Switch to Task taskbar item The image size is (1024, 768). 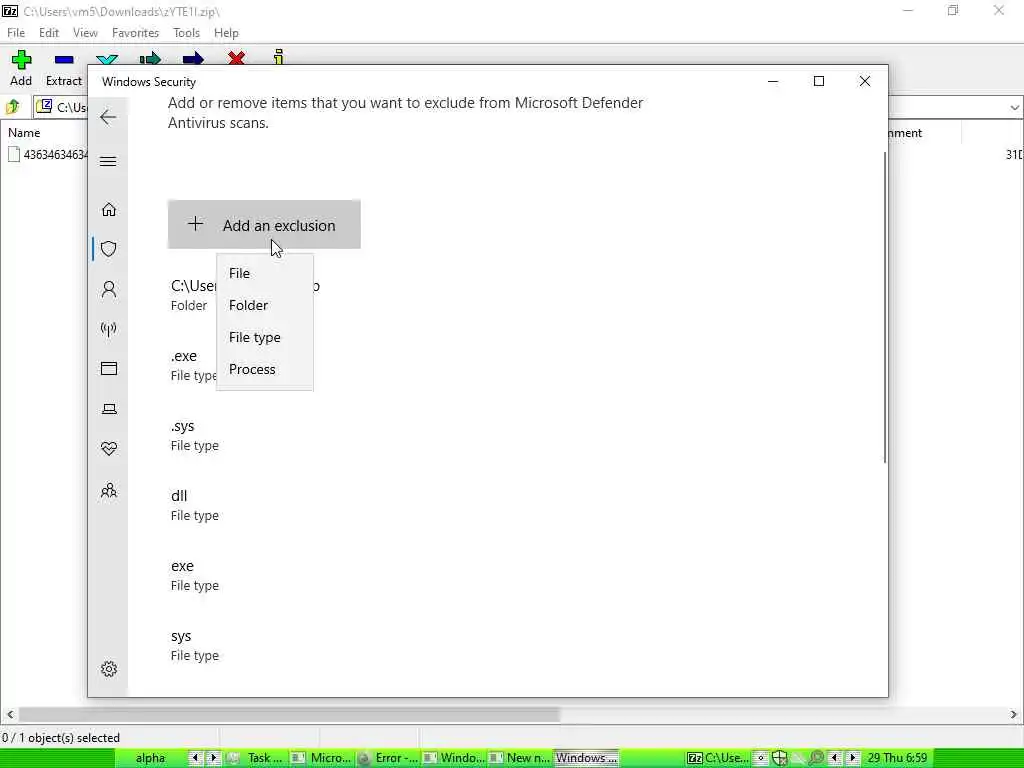pos(257,758)
